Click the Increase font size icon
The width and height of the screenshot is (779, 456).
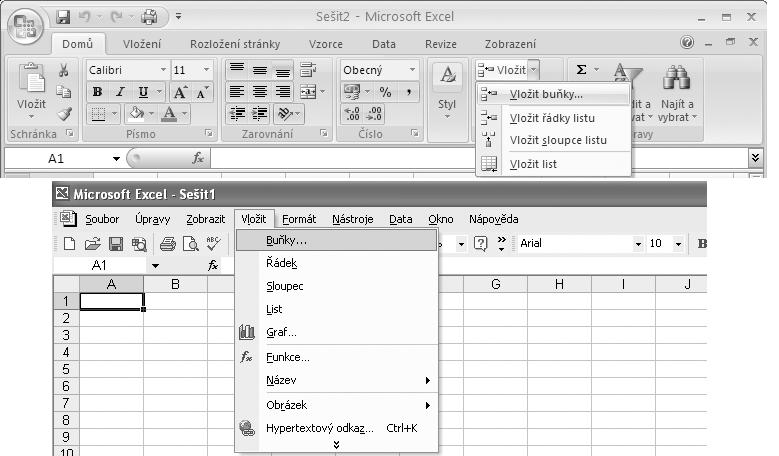coord(179,92)
